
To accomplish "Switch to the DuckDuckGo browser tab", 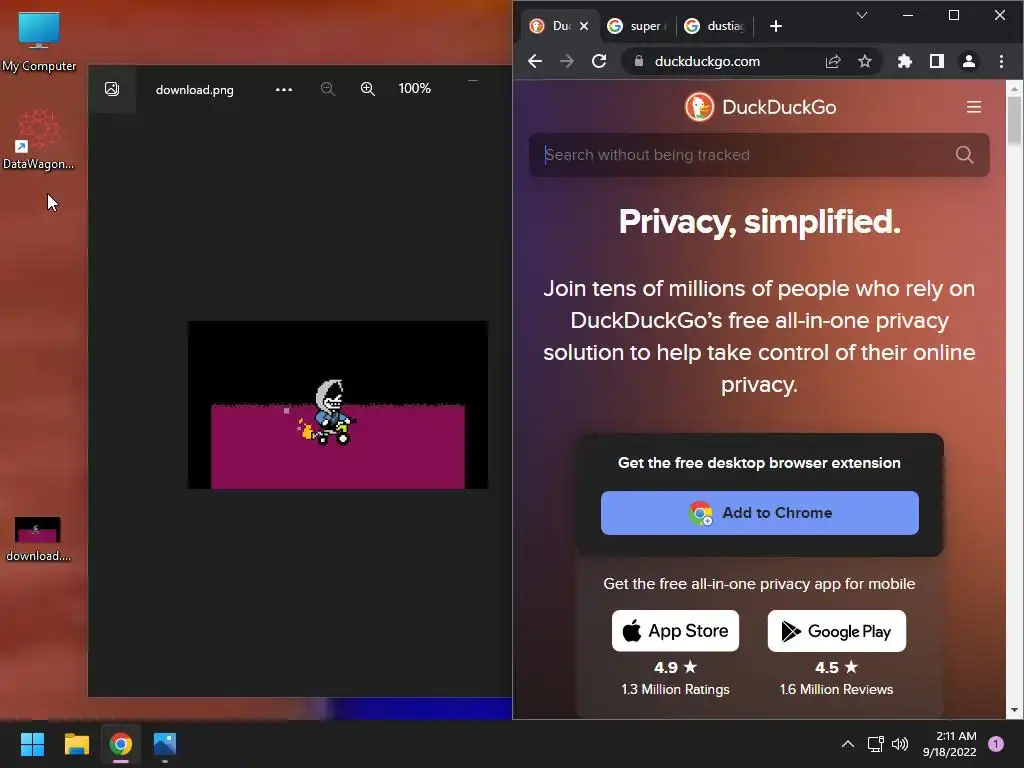I will click(x=559, y=25).
